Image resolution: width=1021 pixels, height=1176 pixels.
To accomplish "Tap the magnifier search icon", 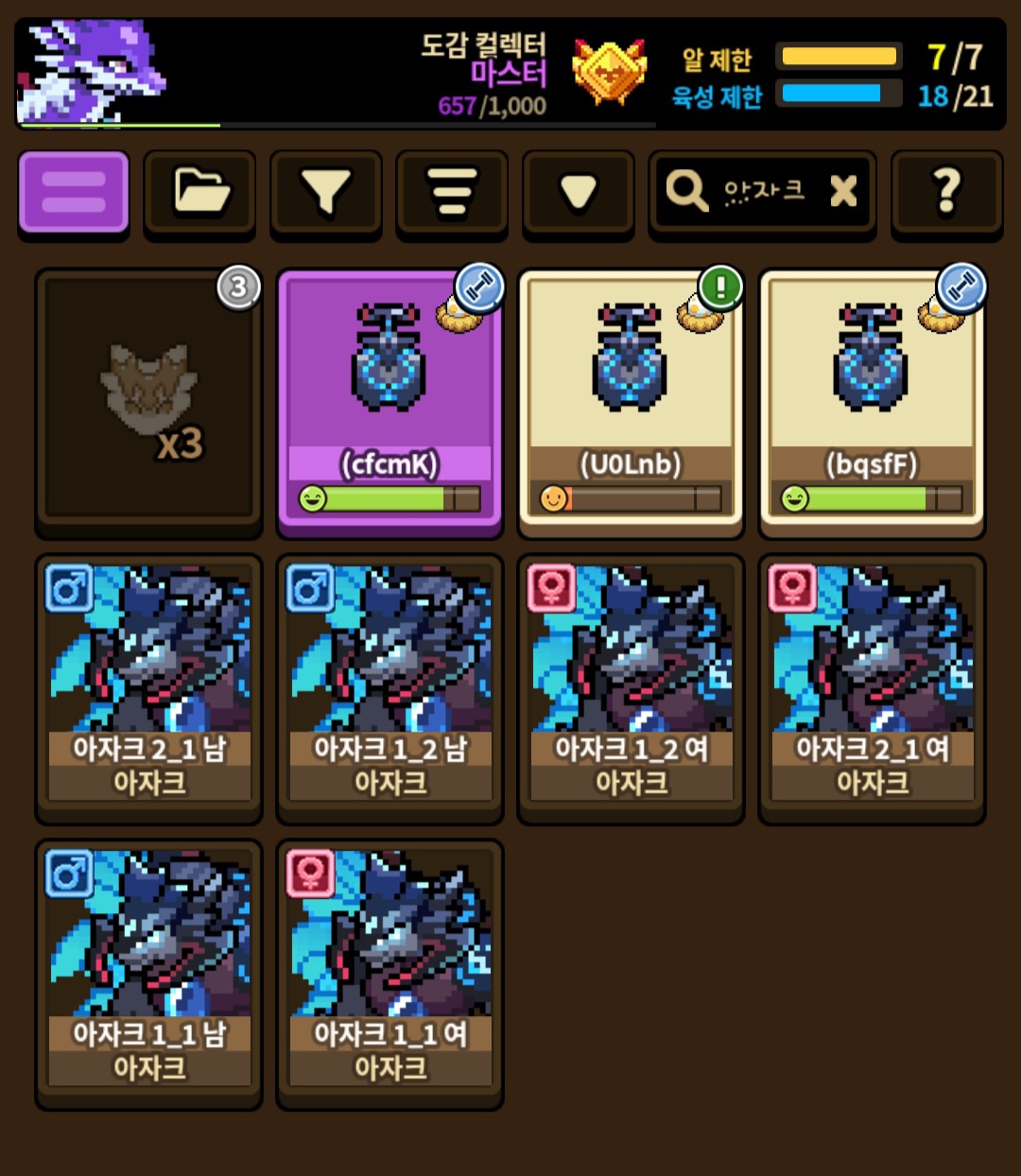I will coord(686,191).
